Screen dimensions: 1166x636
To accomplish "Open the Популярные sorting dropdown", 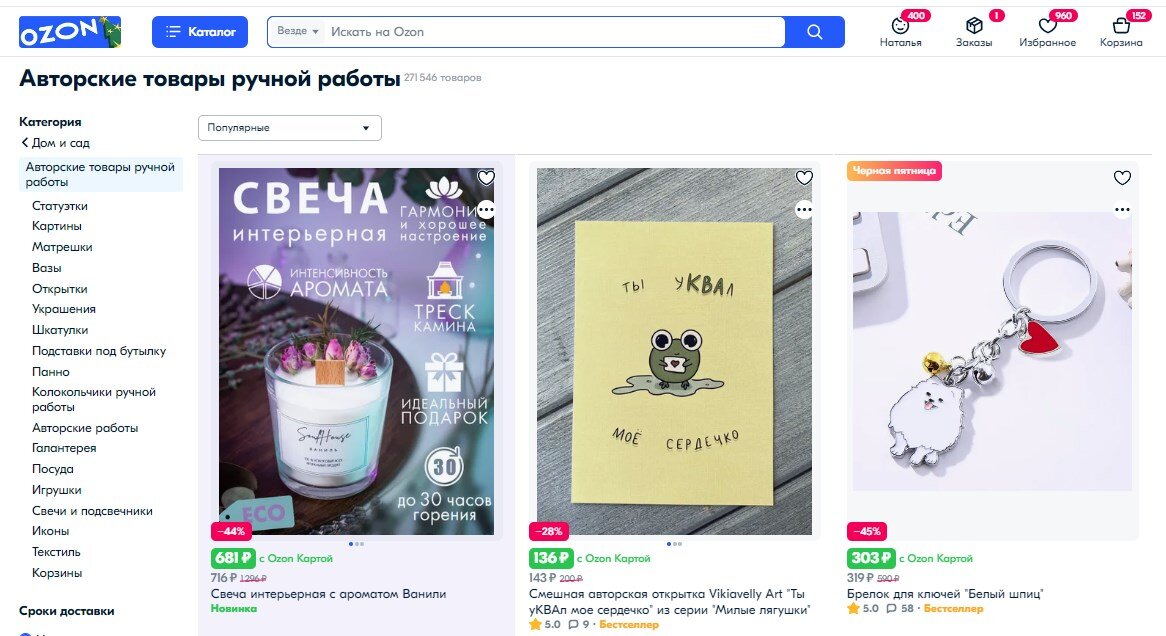I will pyautogui.click(x=290, y=128).
